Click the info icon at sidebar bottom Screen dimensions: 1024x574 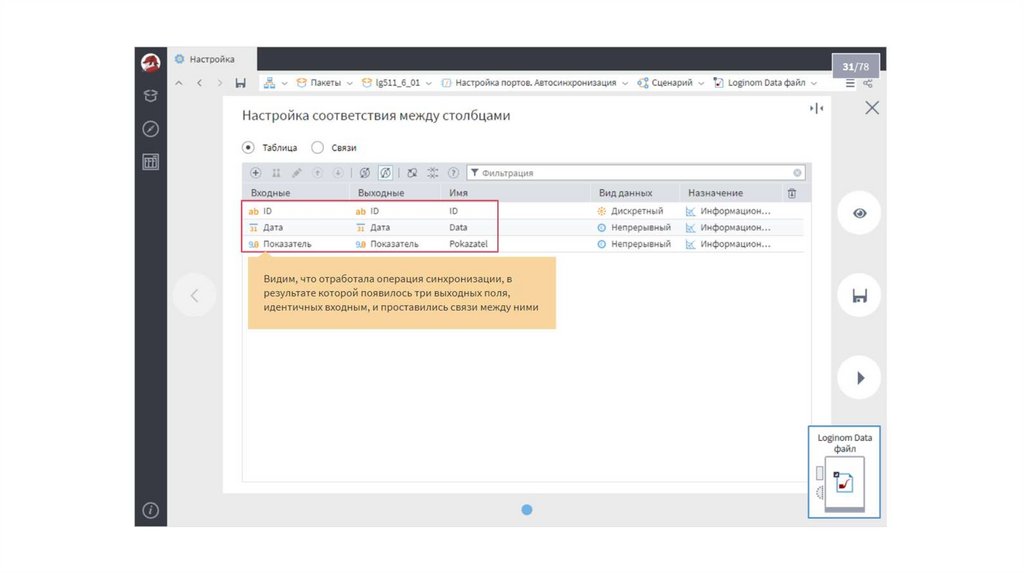(x=151, y=510)
